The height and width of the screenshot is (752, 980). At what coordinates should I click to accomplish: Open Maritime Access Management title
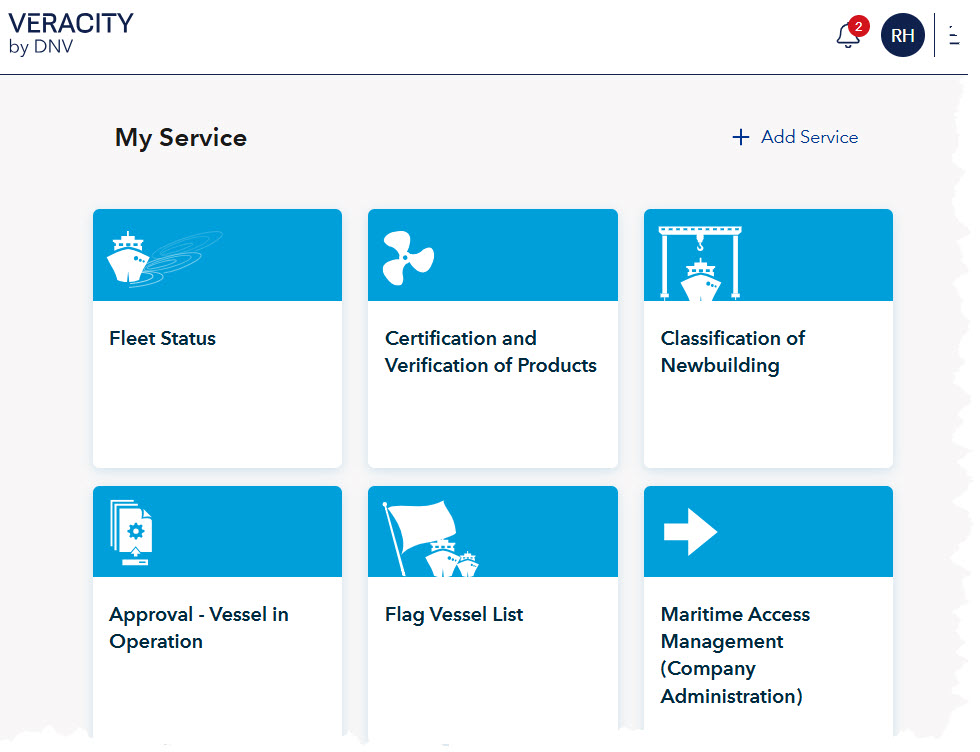[735, 655]
